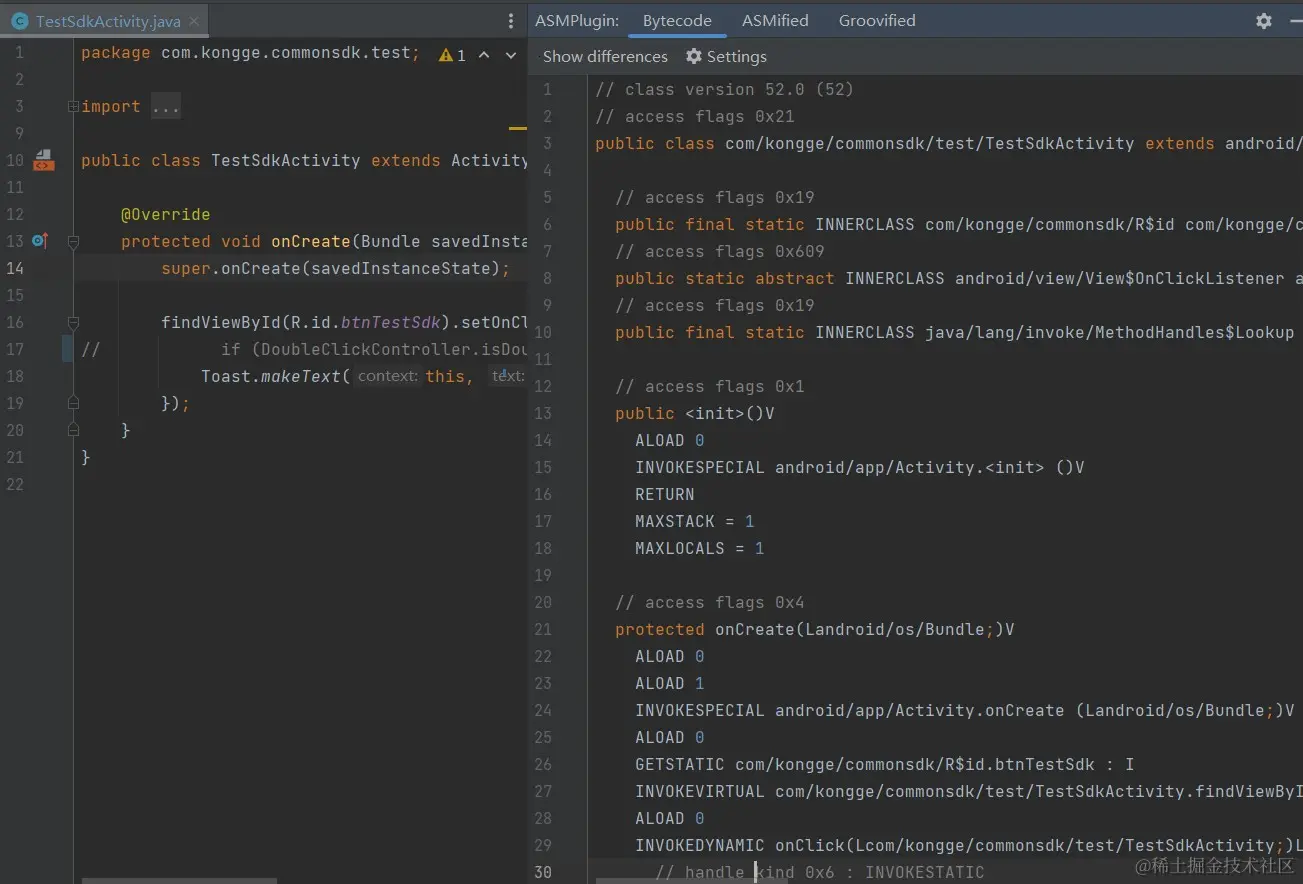Image resolution: width=1303 pixels, height=884 pixels.
Task: Click Toast.makeText call on line 18
Action: pos(276,376)
